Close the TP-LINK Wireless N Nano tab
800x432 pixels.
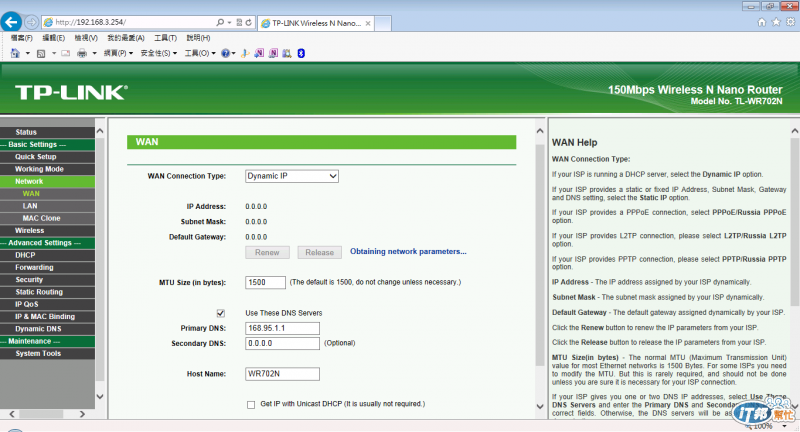(368, 23)
